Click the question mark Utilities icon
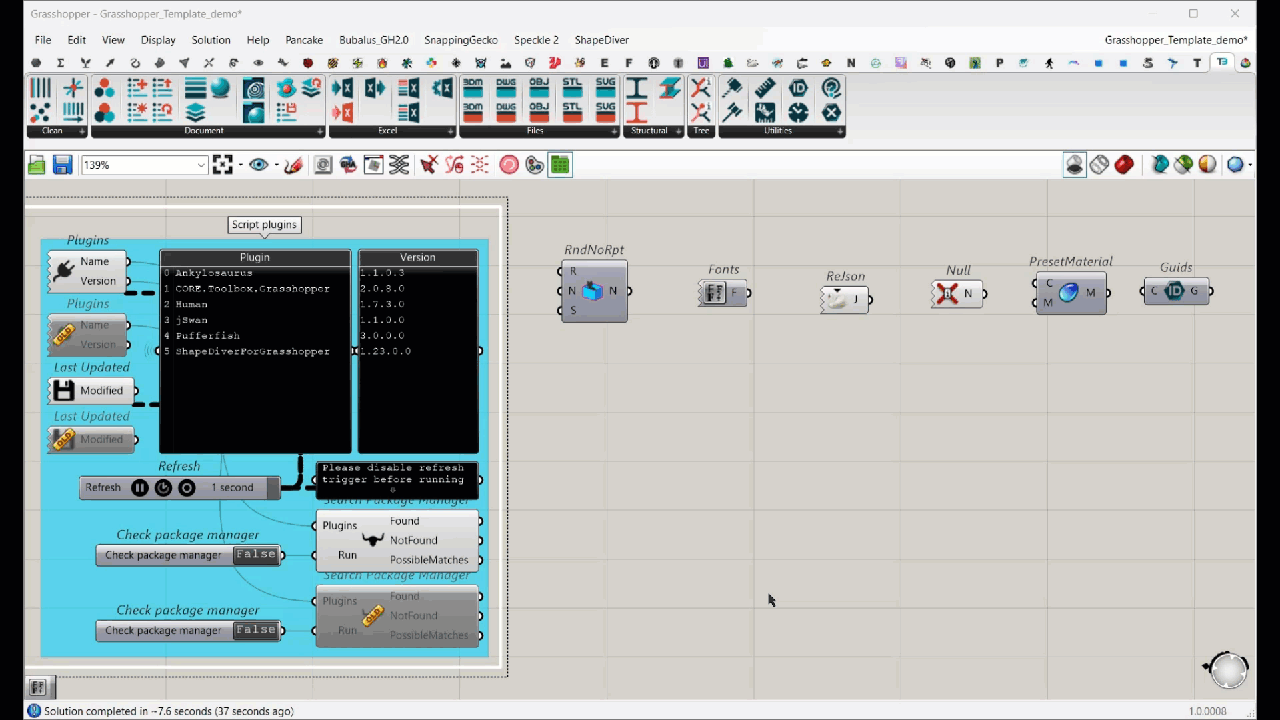 (x=831, y=88)
